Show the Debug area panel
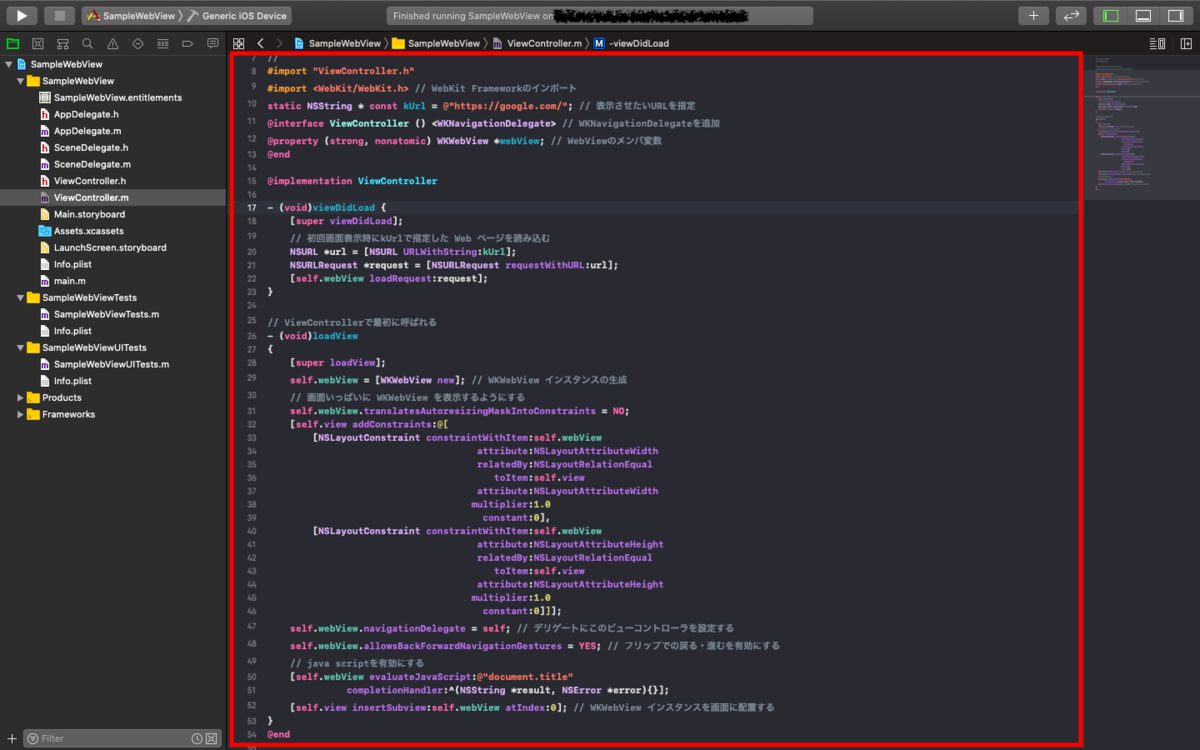1200x750 pixels. [x=1143, y=15]
